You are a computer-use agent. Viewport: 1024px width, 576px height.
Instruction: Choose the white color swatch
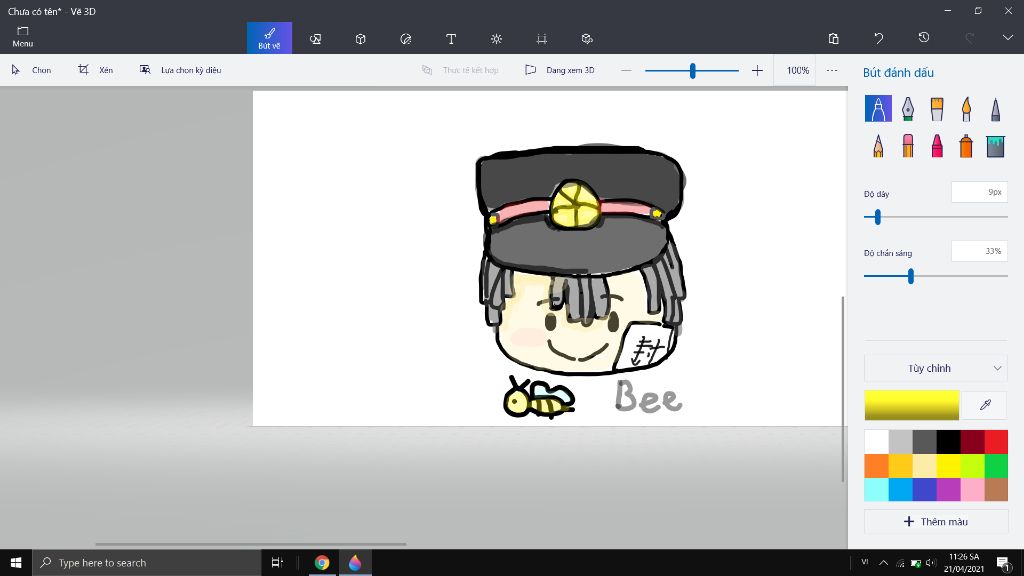pos(876,441)
